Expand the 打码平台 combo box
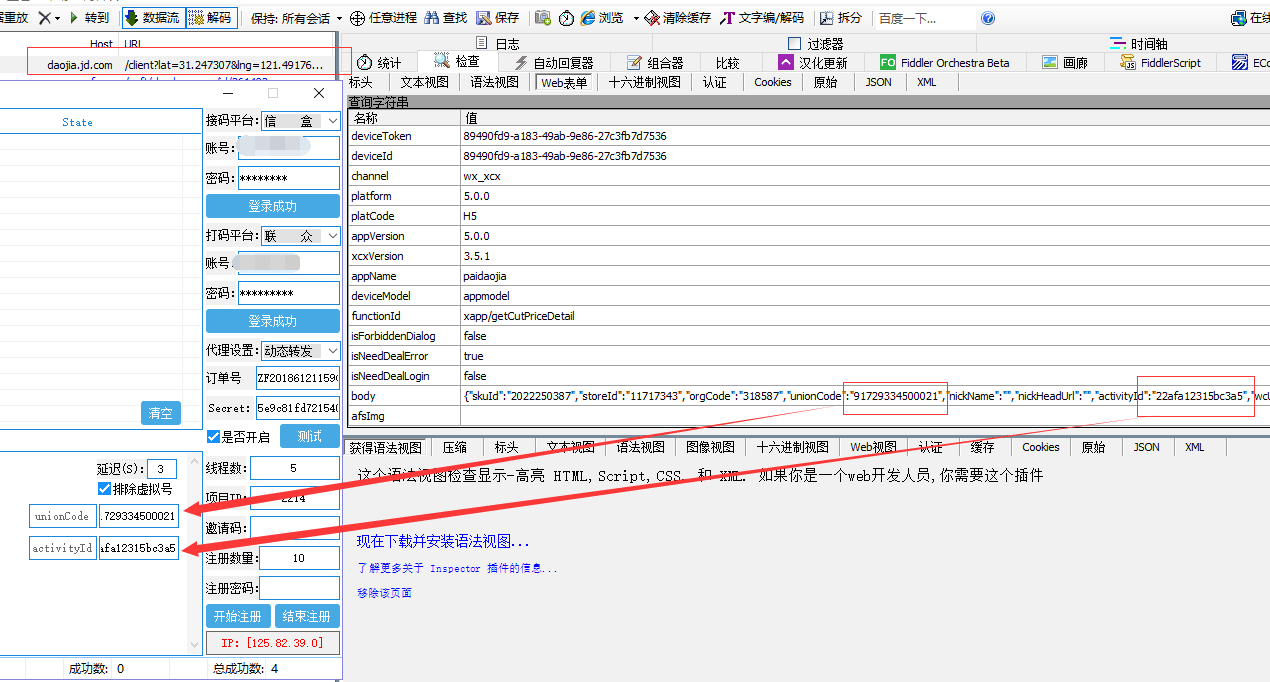 (x=332, y=237)
